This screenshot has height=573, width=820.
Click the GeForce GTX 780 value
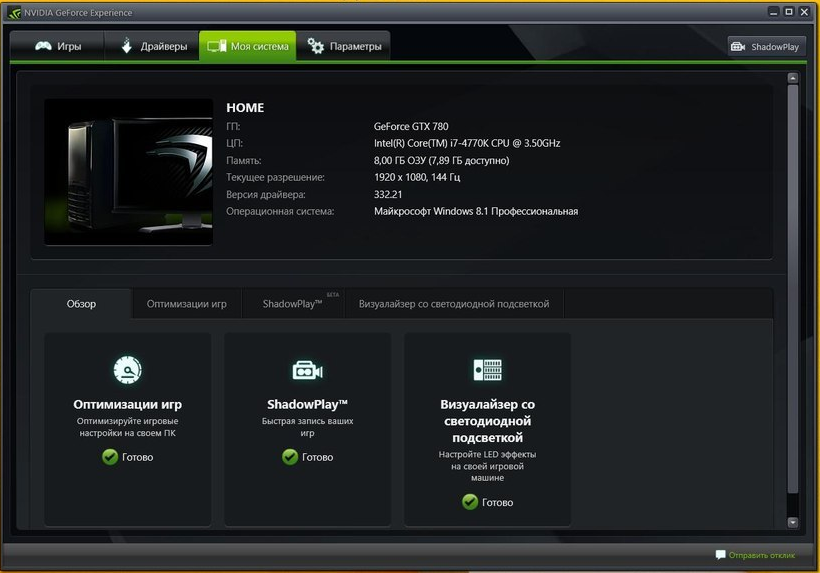point(411,126)
